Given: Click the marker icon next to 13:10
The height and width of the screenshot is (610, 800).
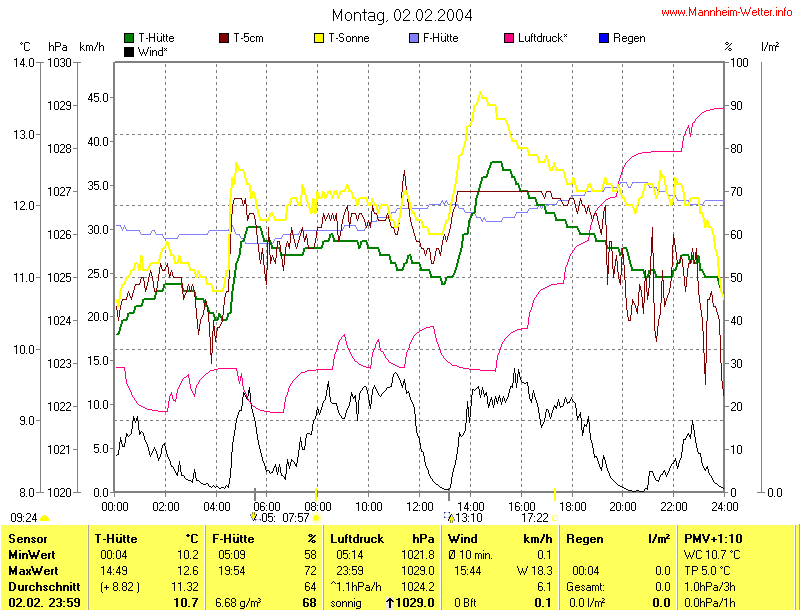Looking at the screenshot, I should pos(449,517).
